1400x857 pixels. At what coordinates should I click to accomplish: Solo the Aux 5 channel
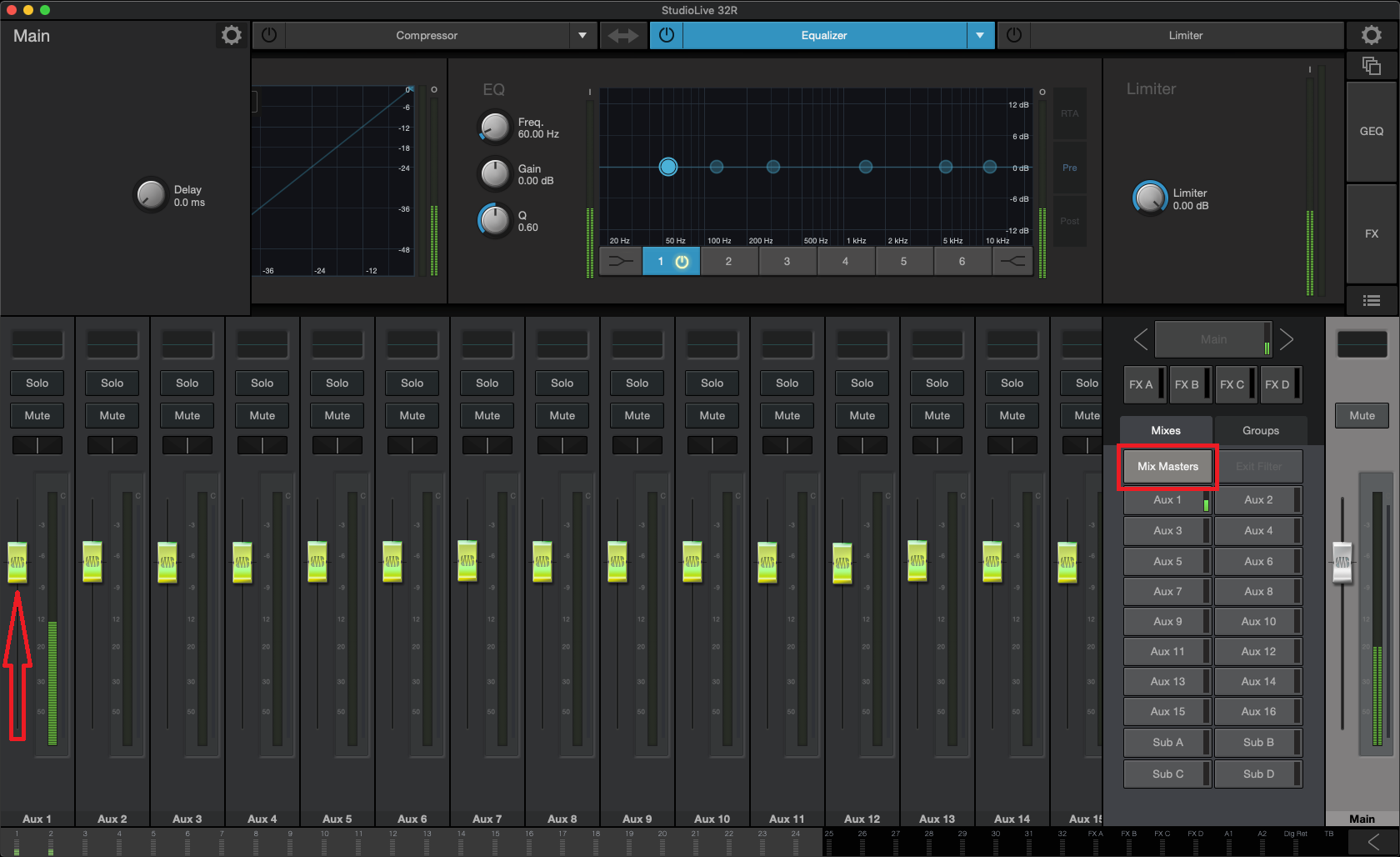point(337,383)
